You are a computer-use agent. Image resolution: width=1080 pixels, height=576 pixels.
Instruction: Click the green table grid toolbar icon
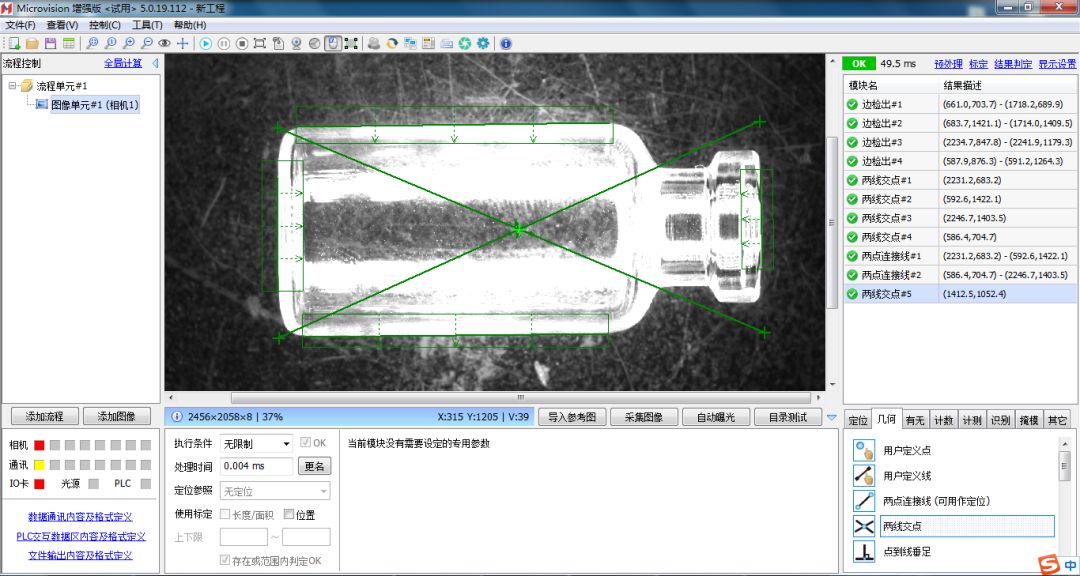[68, 43]
